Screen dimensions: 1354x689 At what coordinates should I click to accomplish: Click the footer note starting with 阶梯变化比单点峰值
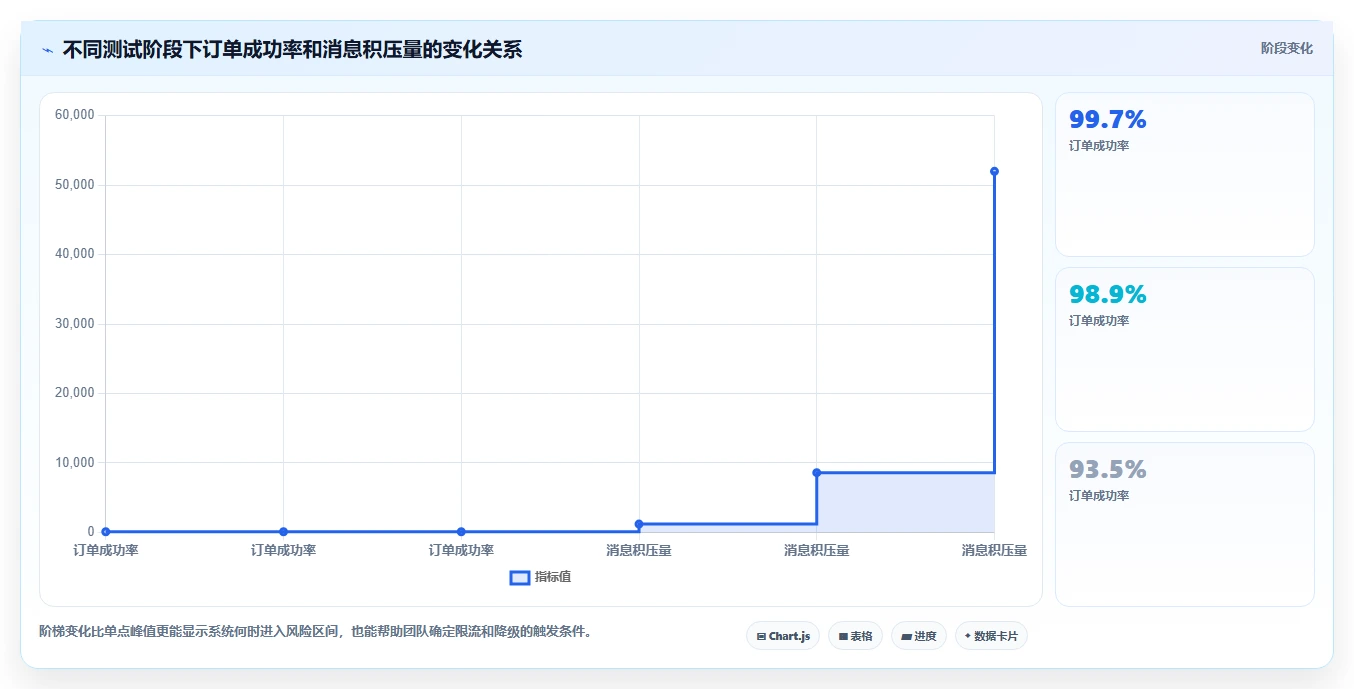click(x=316, y=631)
